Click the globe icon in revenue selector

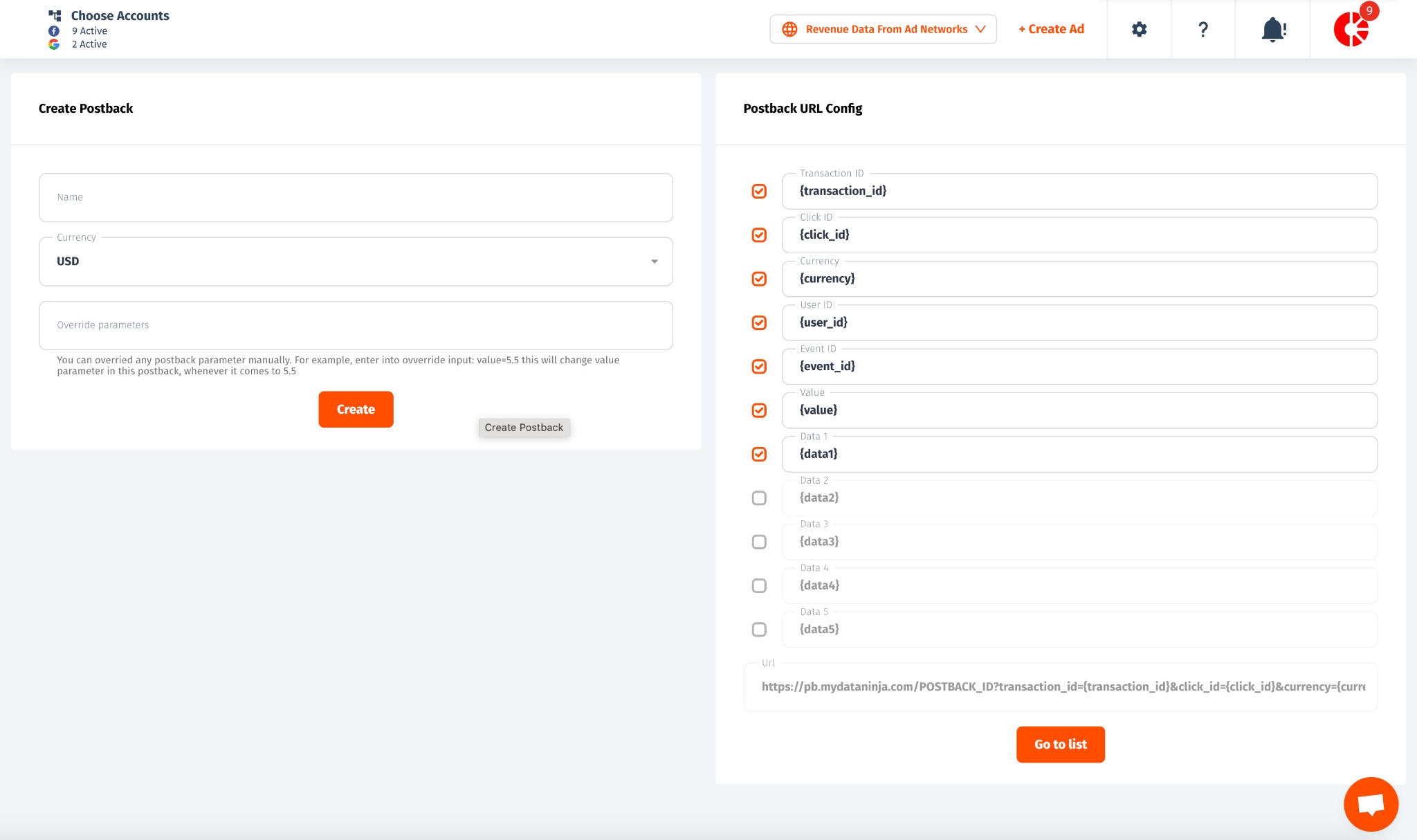pos(789,29)
